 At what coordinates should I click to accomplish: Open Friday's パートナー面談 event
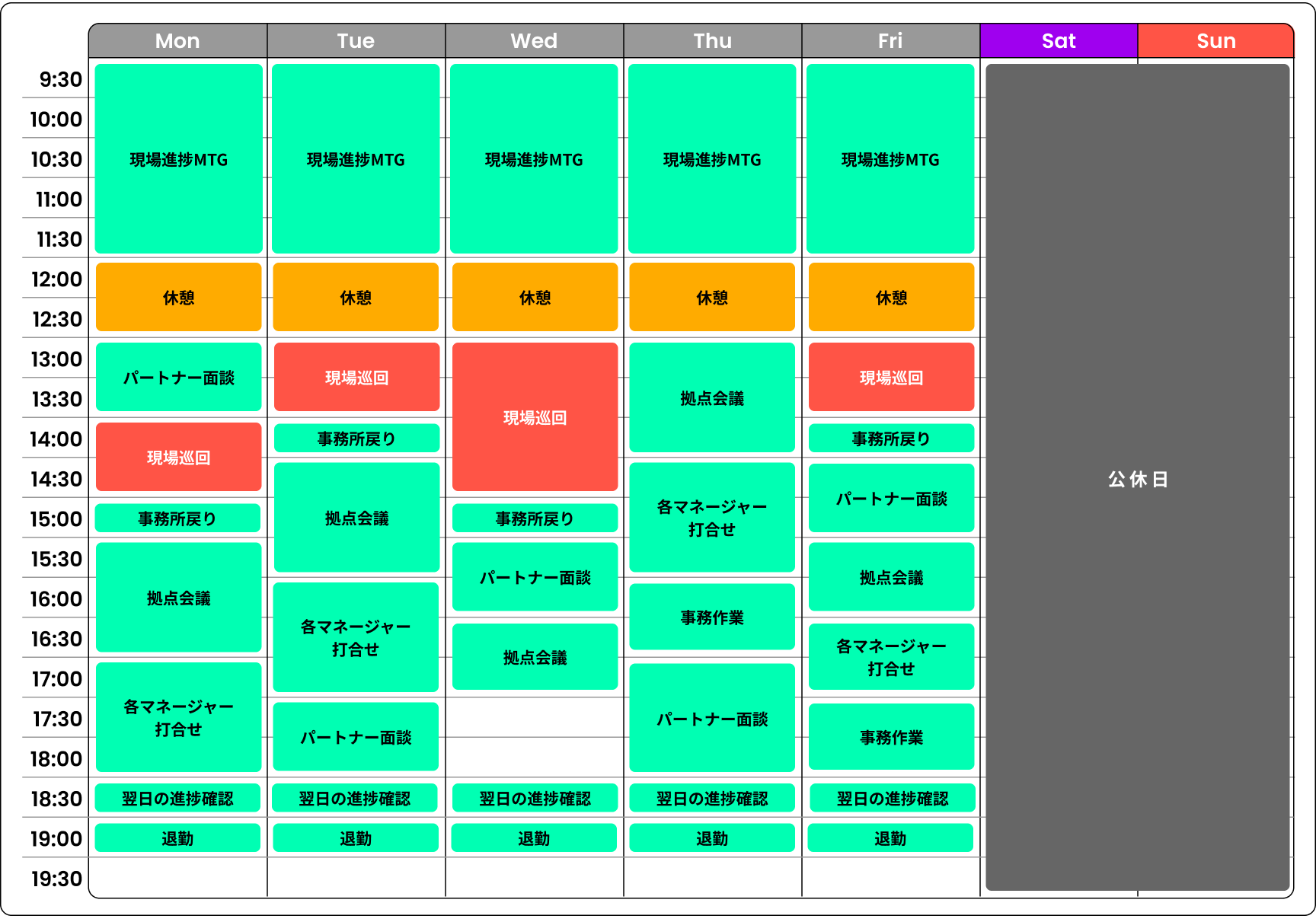891,498
